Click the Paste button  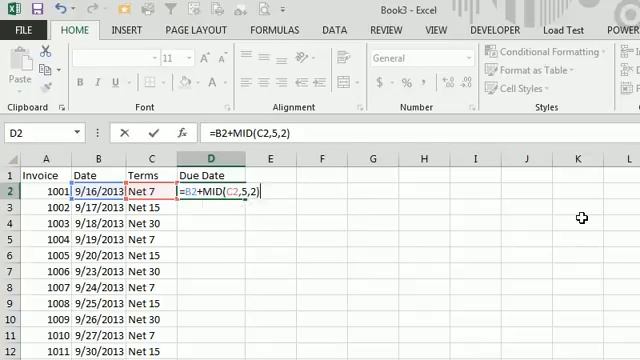[x=20, y=66]
